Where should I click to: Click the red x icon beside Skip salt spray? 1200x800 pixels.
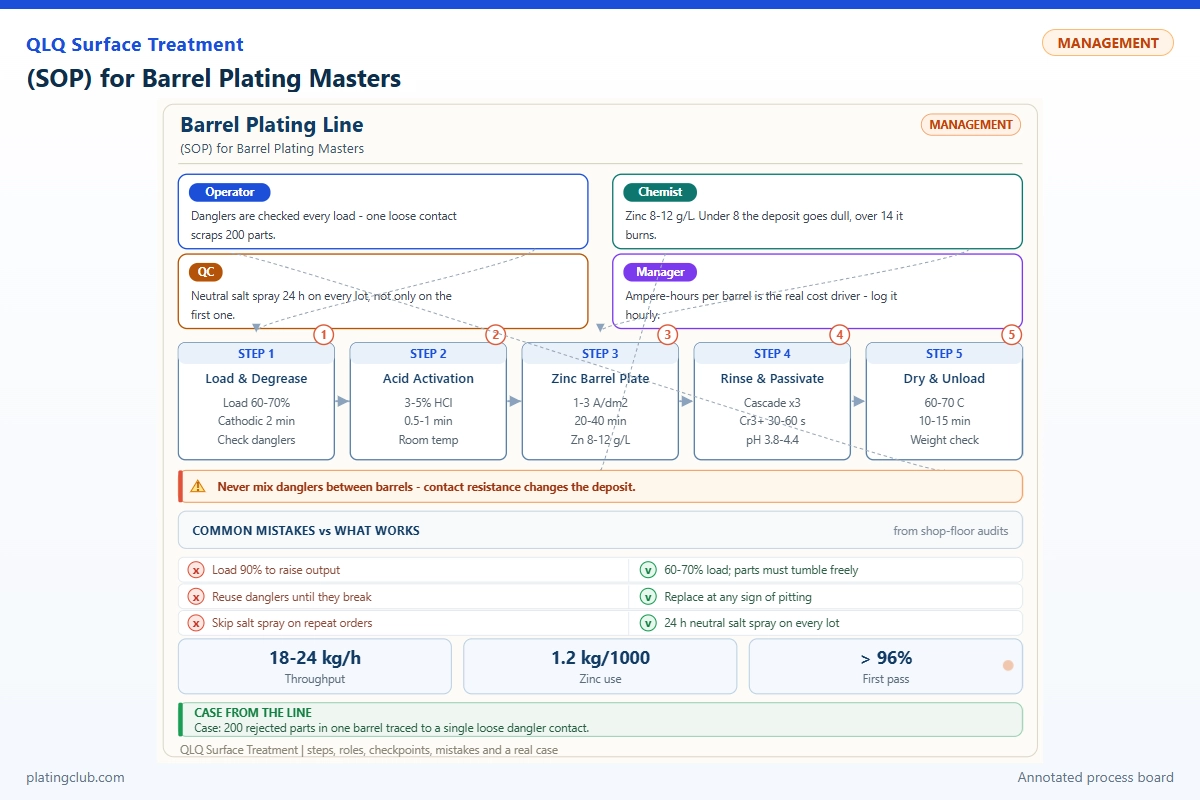click(x=197, y=623)
